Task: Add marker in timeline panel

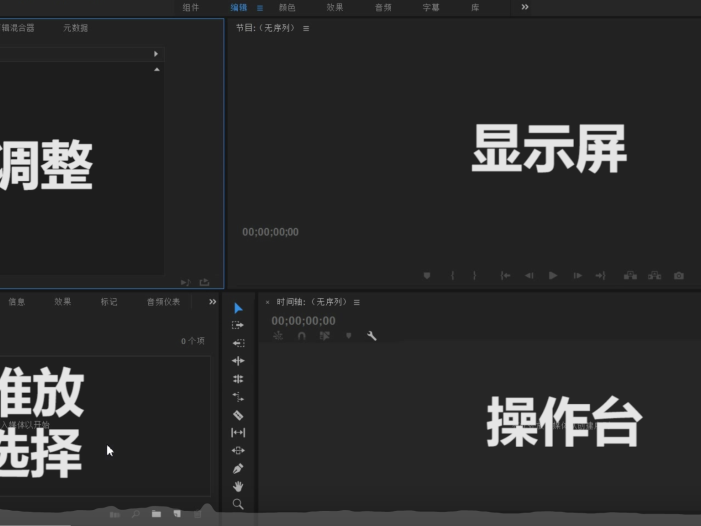Action: [x=349, y=336]
